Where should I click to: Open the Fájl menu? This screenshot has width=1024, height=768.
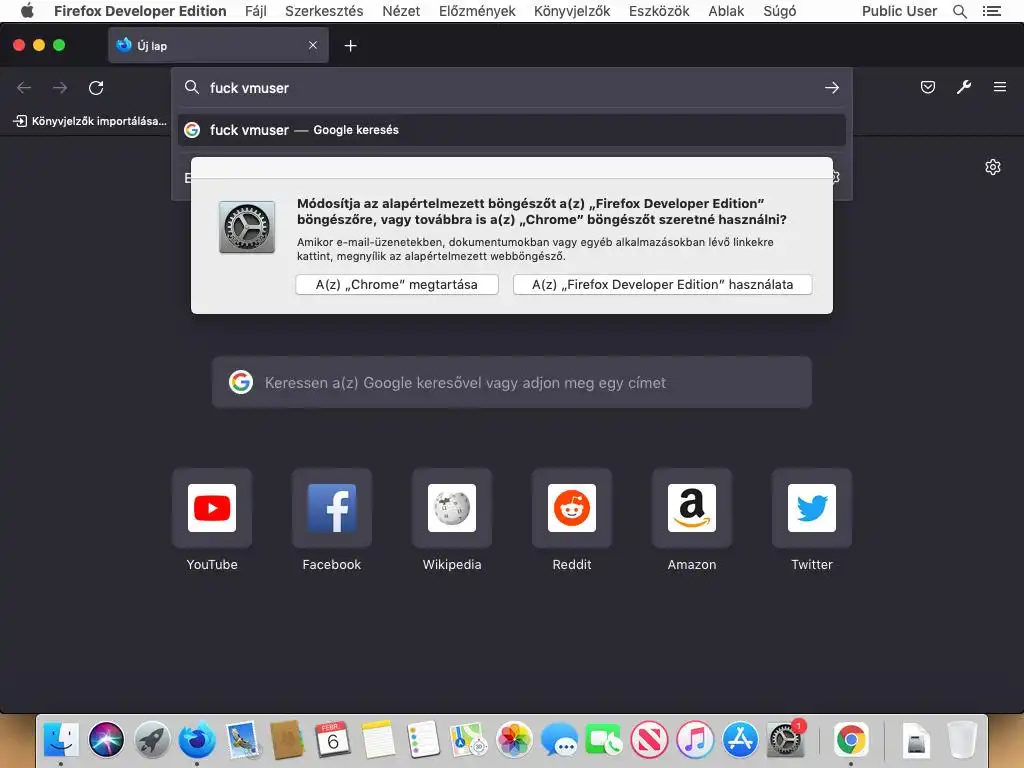pyautogui.click(x=256, y=11)
